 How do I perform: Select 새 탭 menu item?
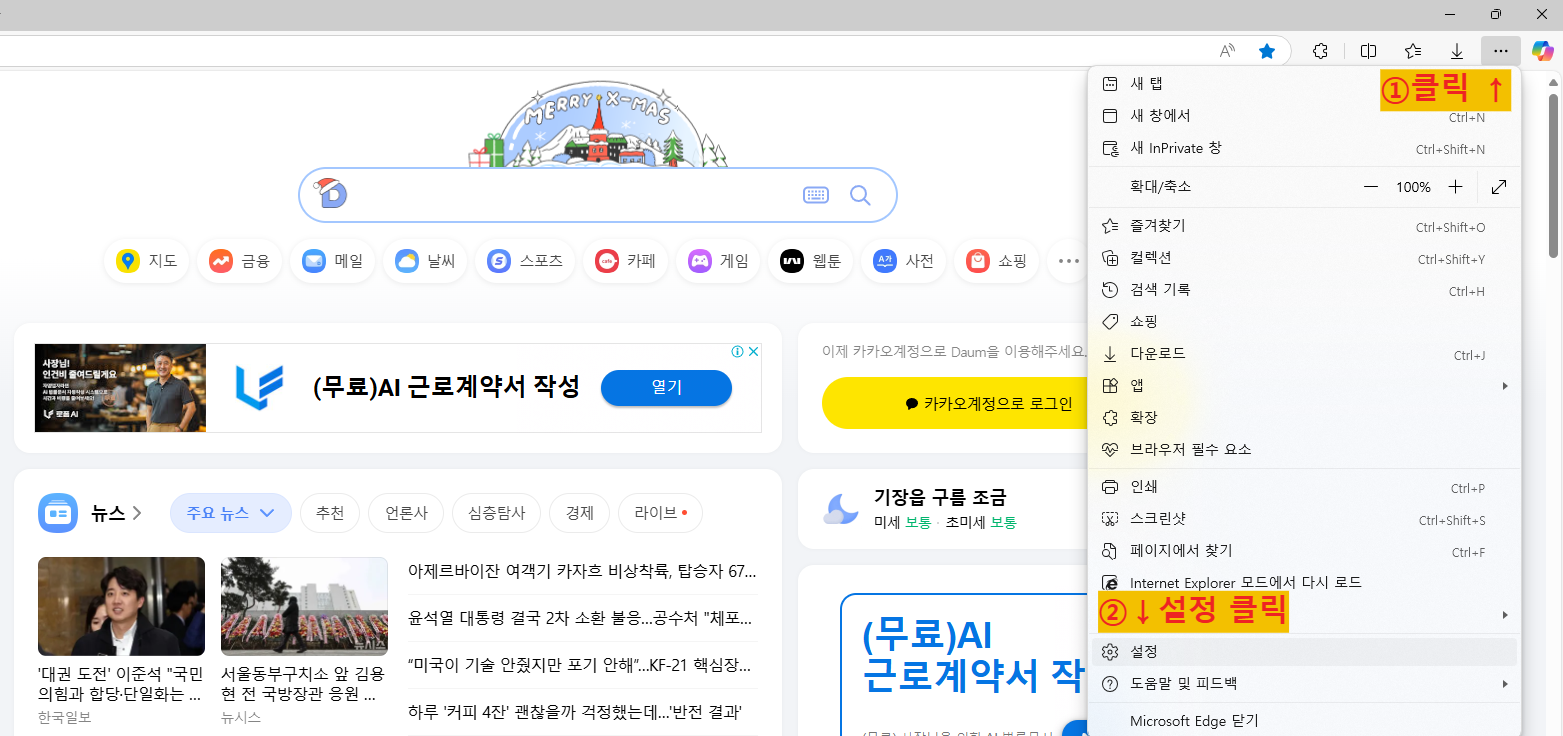point(1304,84)
